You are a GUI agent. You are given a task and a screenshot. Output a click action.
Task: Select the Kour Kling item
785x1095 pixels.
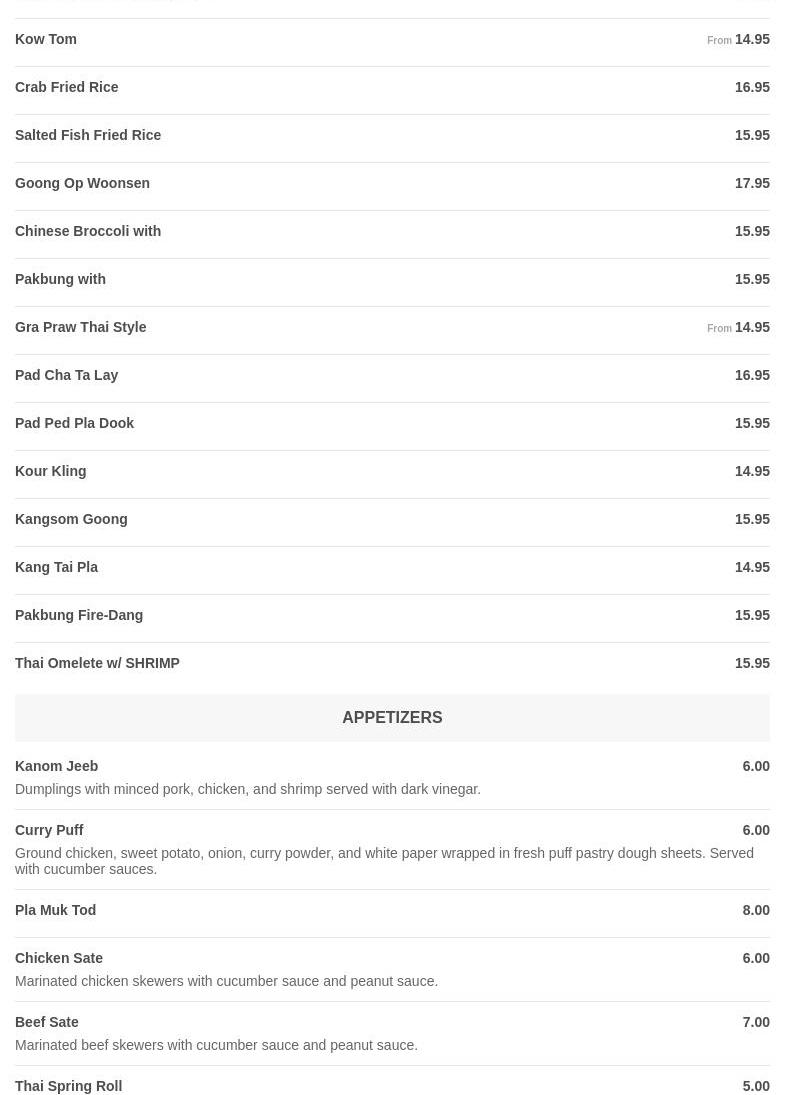(x=51, y=471)
